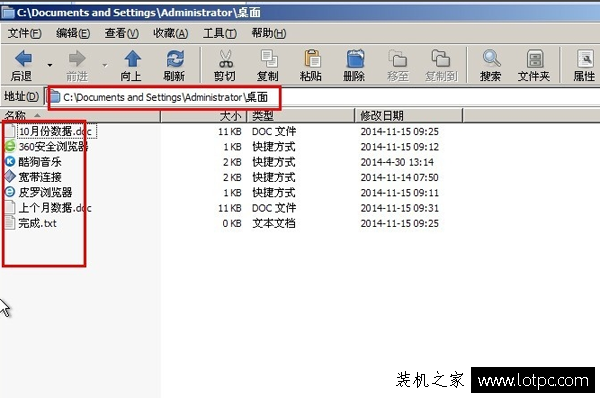This screenshot has width=600, height=398.
Task: Click the title bar folder icon
Action: (x=8, y=13)
